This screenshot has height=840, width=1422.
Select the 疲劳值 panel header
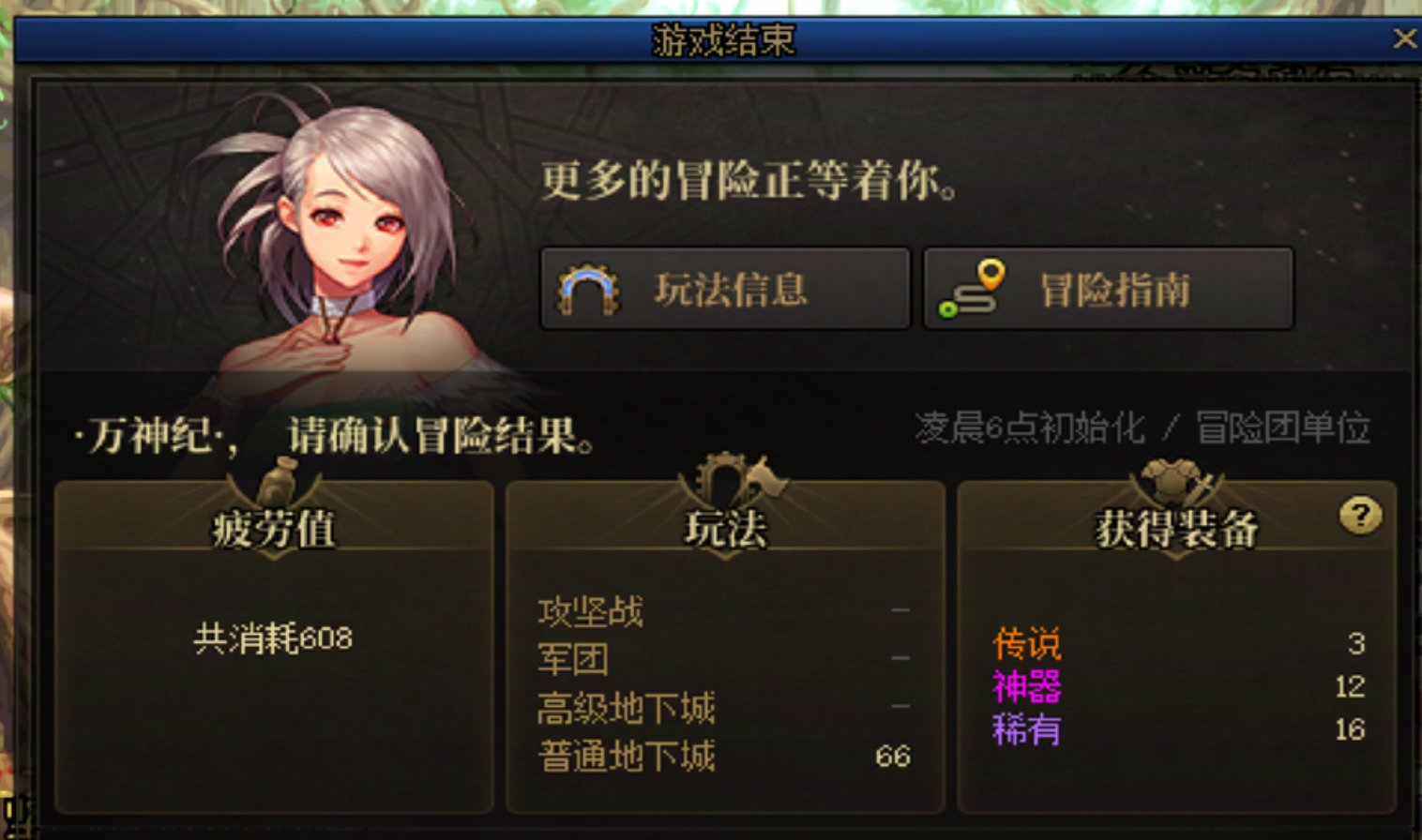(x=274, y=529)
